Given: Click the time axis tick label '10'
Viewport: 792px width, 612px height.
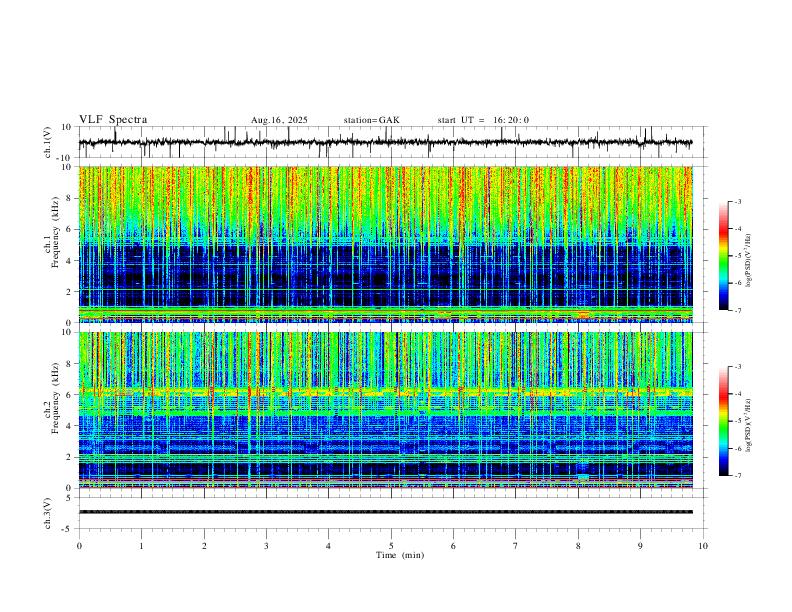Looking at the screenshot, I should coord(703,546).
